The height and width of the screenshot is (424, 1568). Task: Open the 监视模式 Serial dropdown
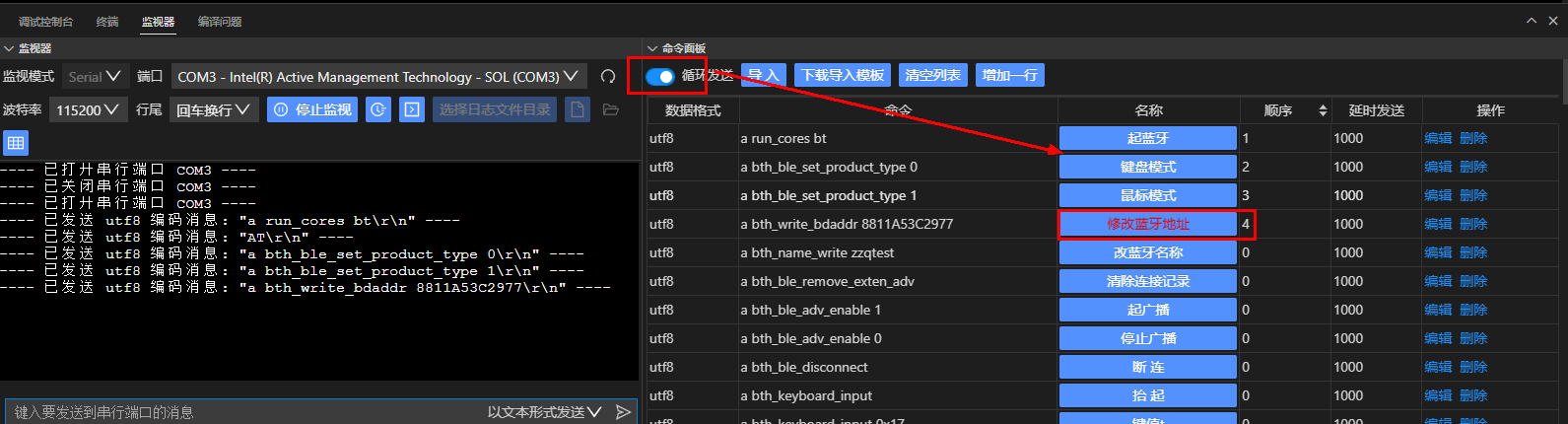[95, 77]
